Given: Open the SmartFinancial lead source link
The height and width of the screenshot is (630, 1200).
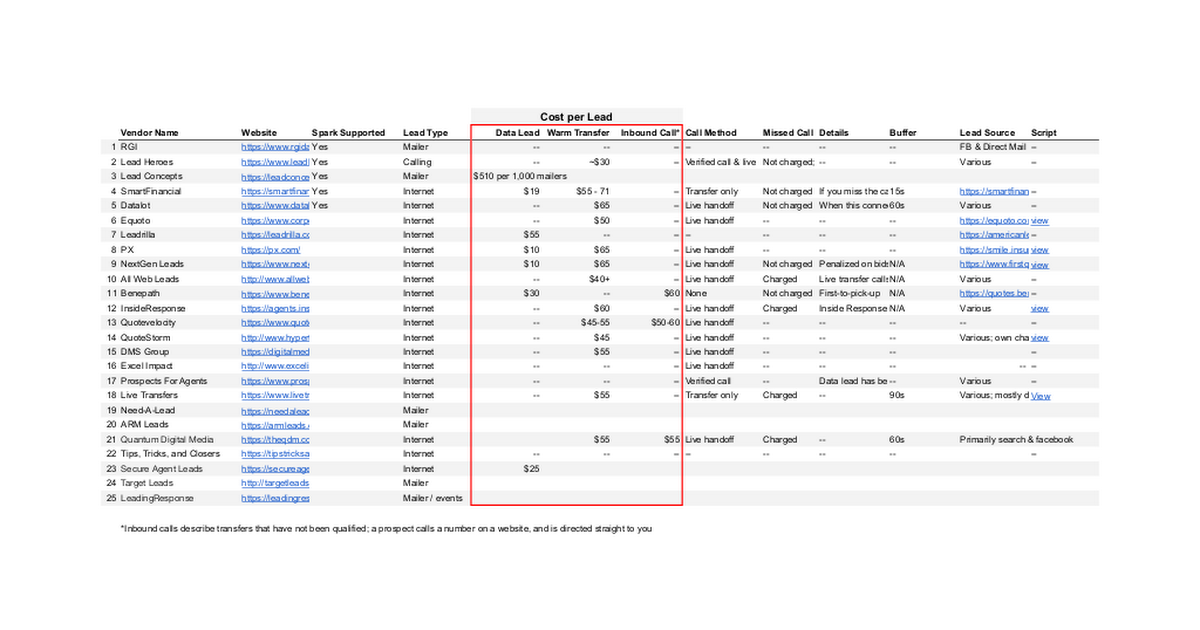Looking at the screenshot, I should [994, 191].
